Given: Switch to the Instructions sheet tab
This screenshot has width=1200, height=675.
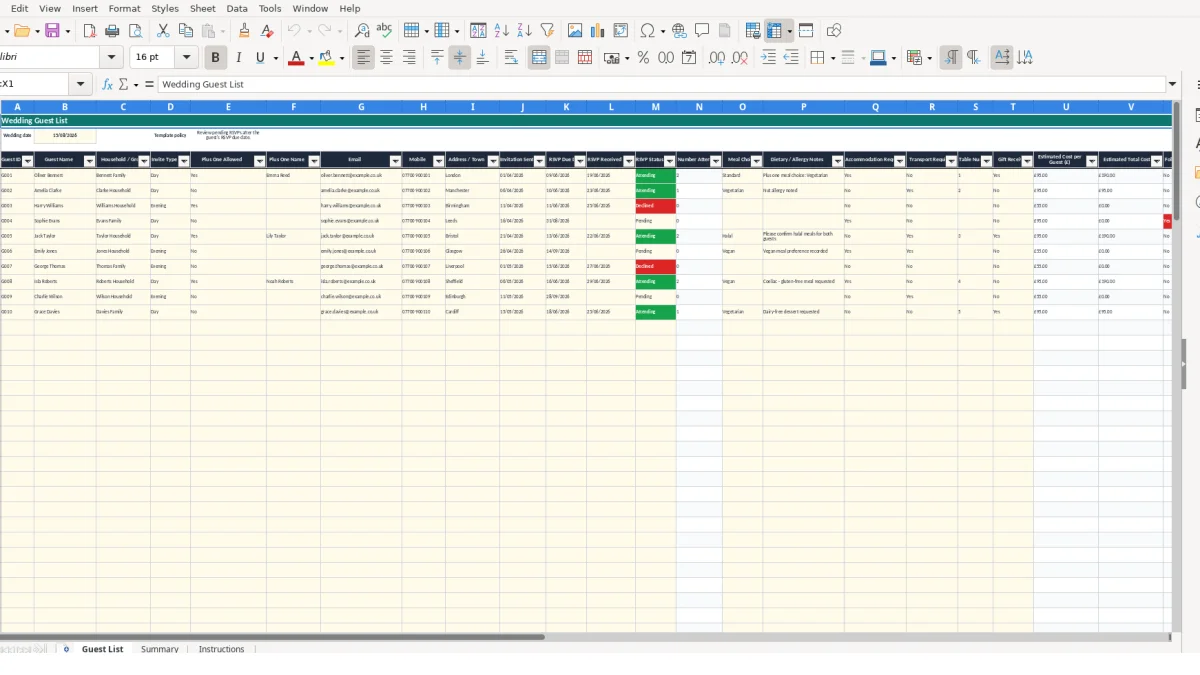Looking at the screenshot, I should [x=221, y=649].
